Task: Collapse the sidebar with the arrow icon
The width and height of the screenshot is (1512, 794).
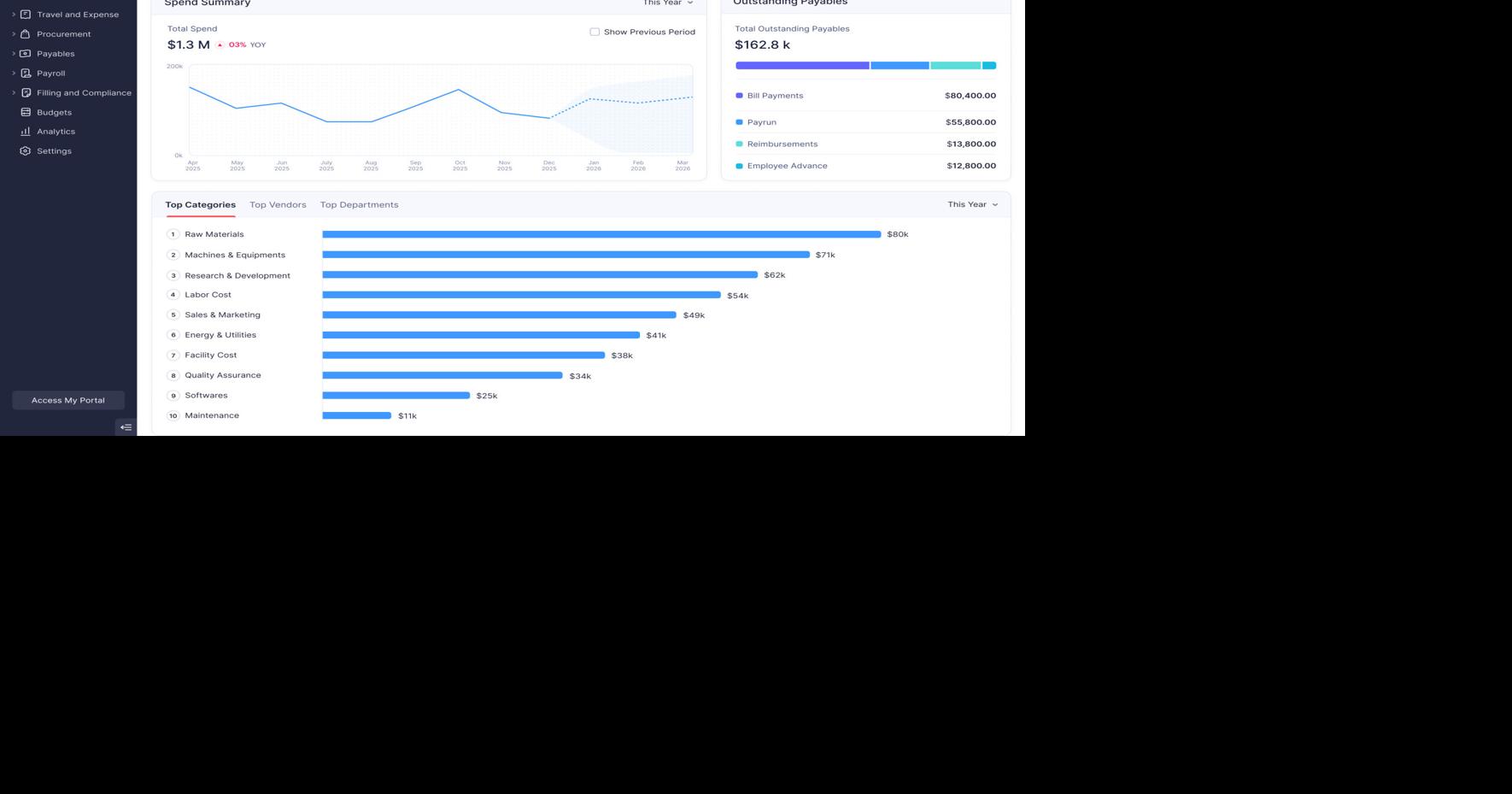Action: (126, 426)
